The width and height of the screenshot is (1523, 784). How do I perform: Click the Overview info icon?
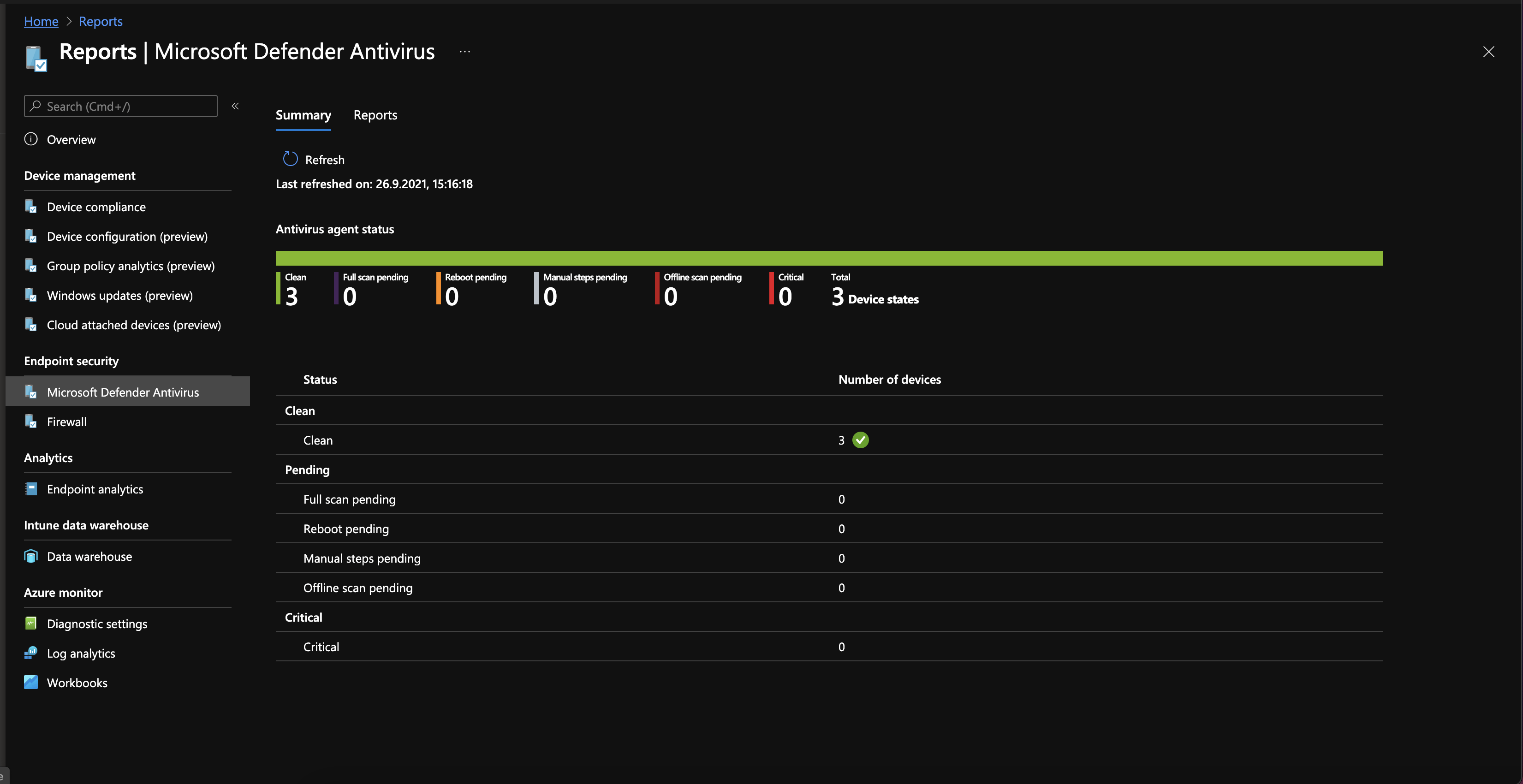click(31, 139)
